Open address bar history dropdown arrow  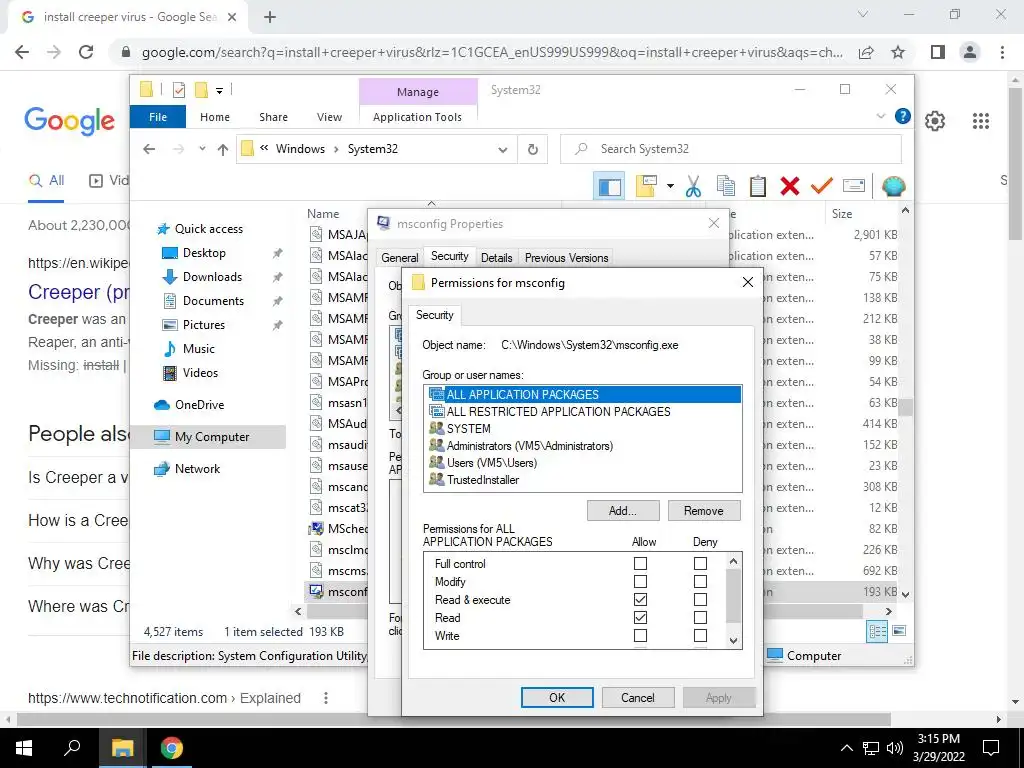coord(502,150)
